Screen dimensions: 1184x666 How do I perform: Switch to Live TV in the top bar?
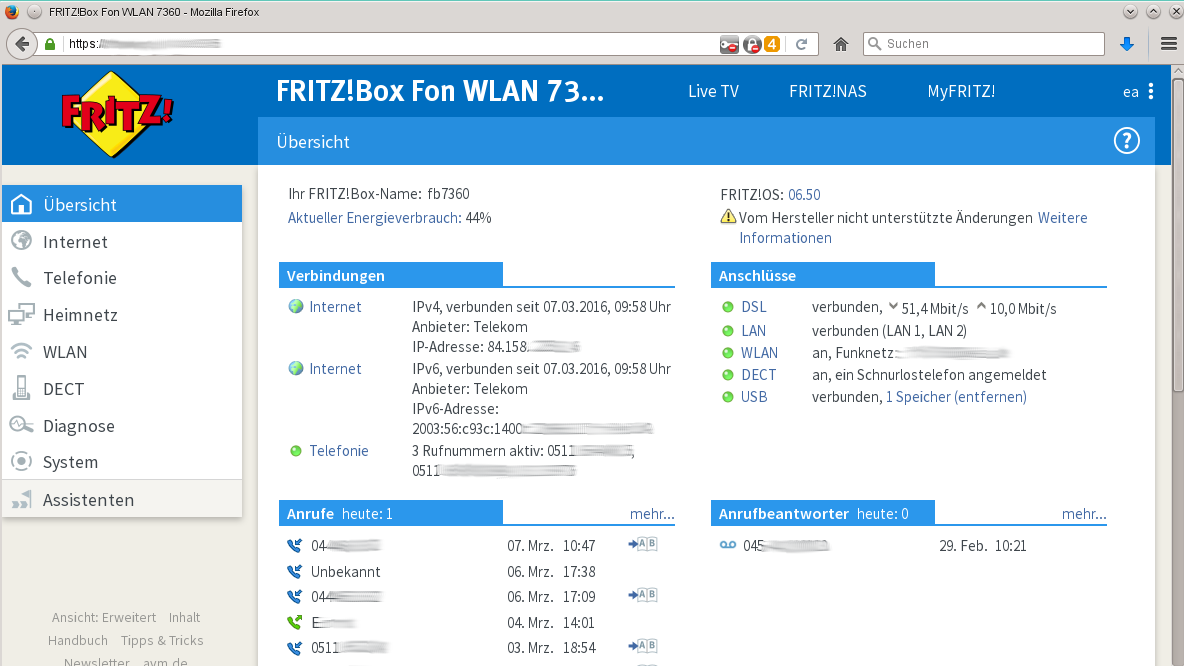point(714,91)
